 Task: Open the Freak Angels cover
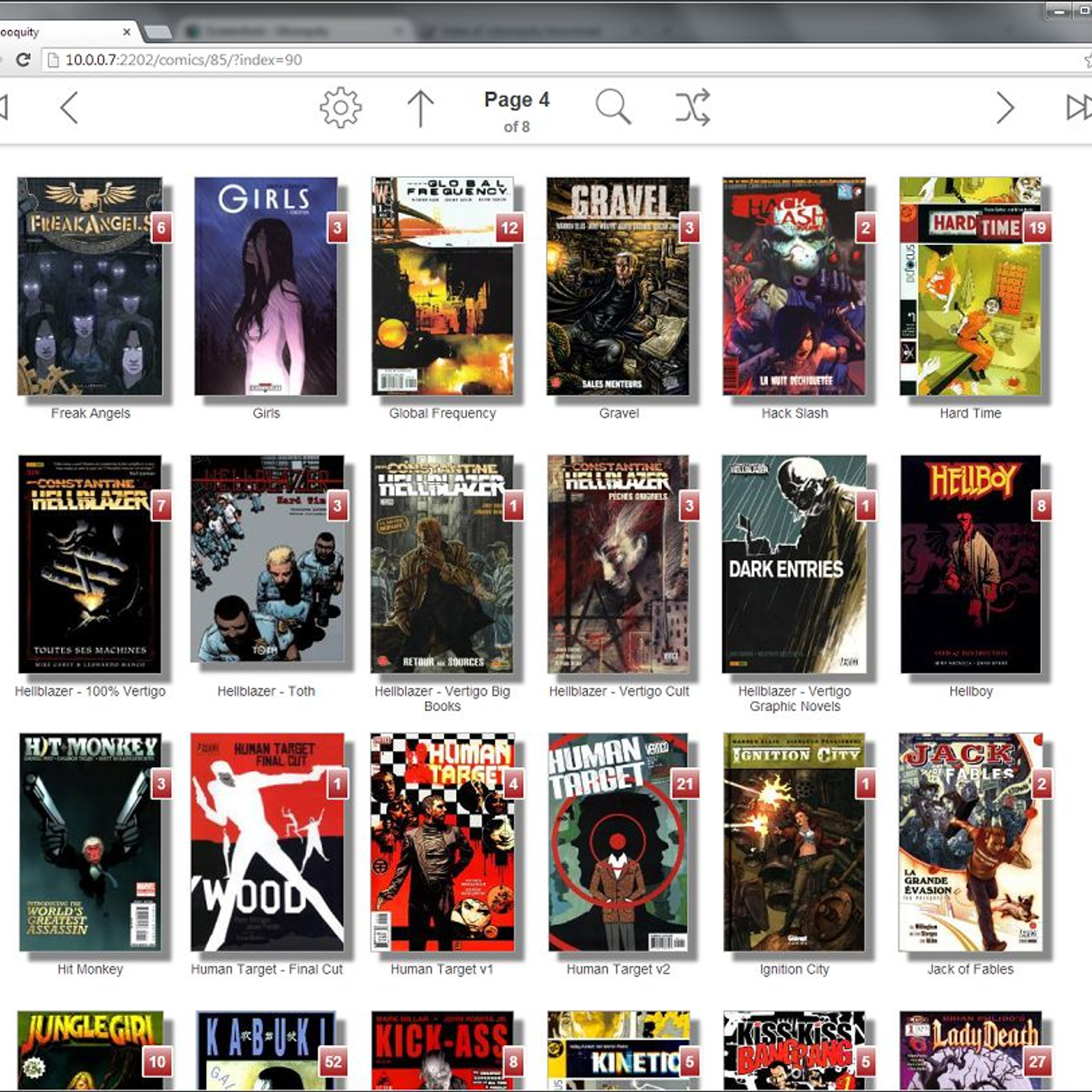pos(90,287)
